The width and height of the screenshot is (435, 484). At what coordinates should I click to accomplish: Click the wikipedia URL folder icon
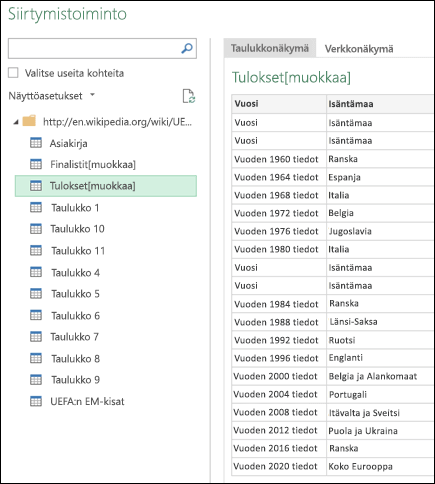(29, 121)
